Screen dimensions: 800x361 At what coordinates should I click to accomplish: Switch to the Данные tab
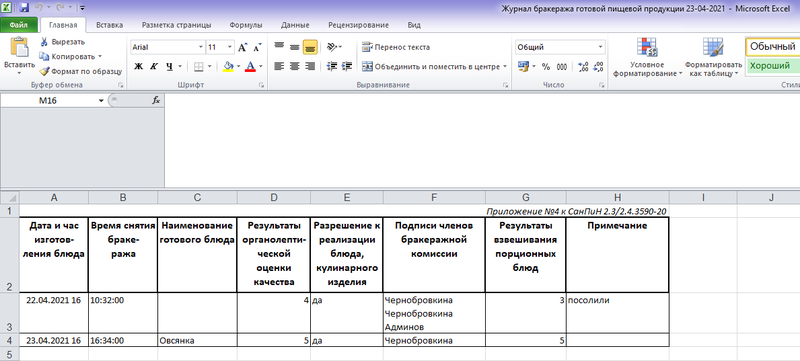pyautogui.click(x=295, y=25)
